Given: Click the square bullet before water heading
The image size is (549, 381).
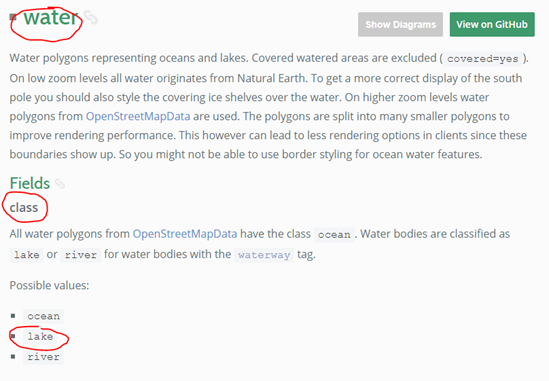Looking at the screenshot, I should coord(13,17).
